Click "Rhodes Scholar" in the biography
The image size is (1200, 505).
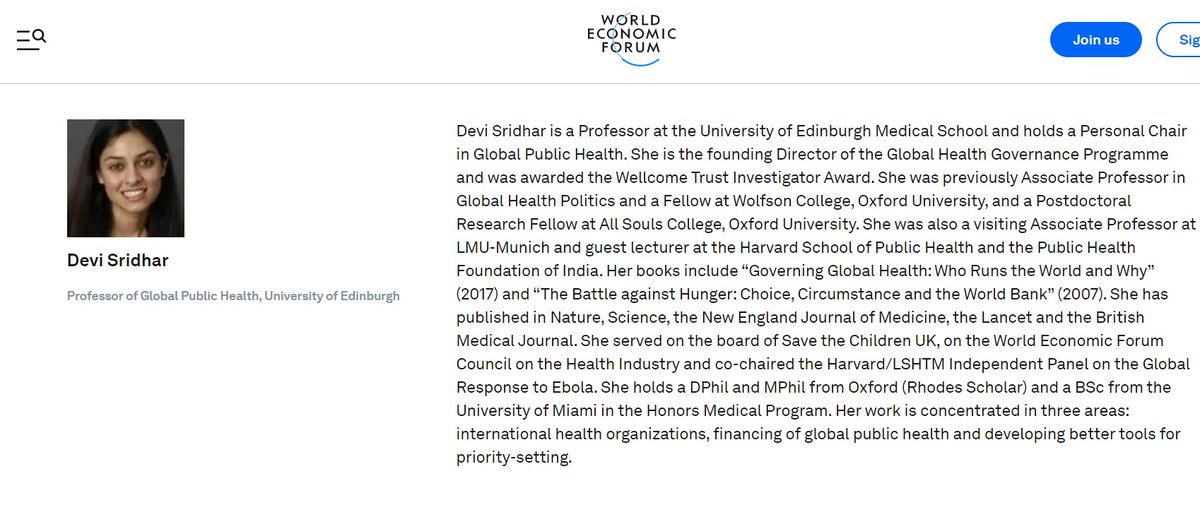click(953, 388)
